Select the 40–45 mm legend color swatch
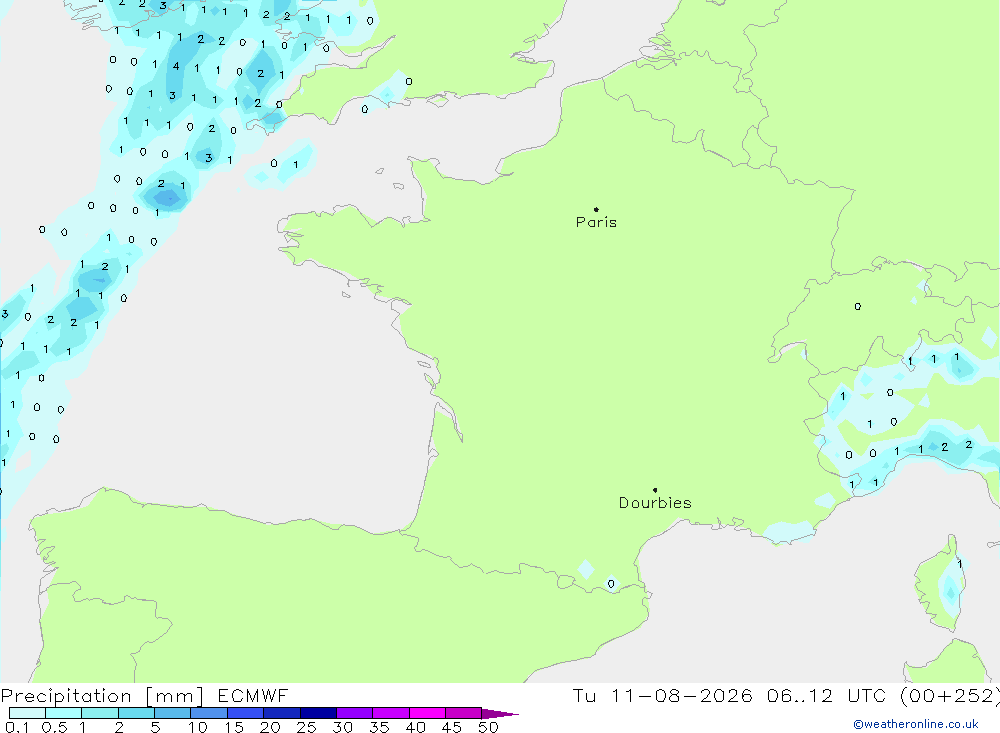The height and width of the screenshot is (733, 1000). click(427, 713)
